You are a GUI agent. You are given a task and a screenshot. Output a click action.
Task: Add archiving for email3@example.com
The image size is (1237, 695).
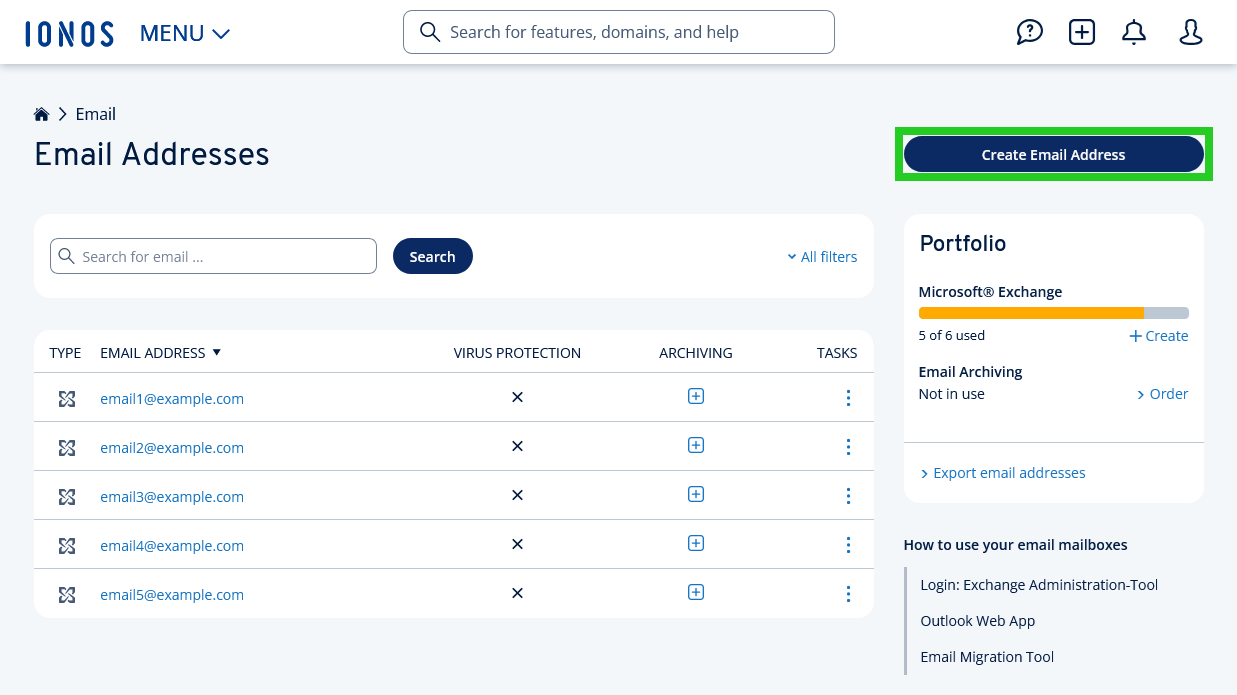(696, 494)
